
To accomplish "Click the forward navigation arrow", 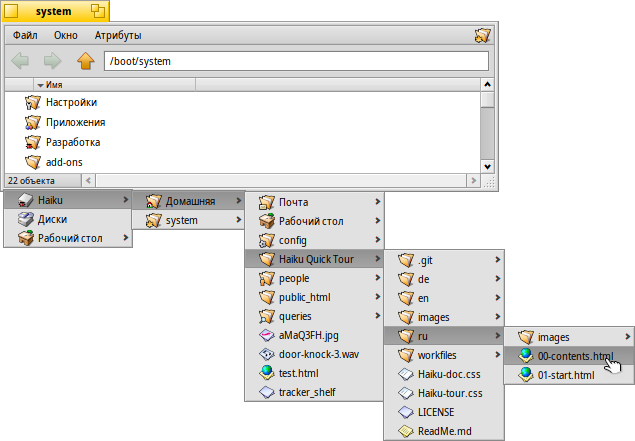I will click(x=52, y=62).
